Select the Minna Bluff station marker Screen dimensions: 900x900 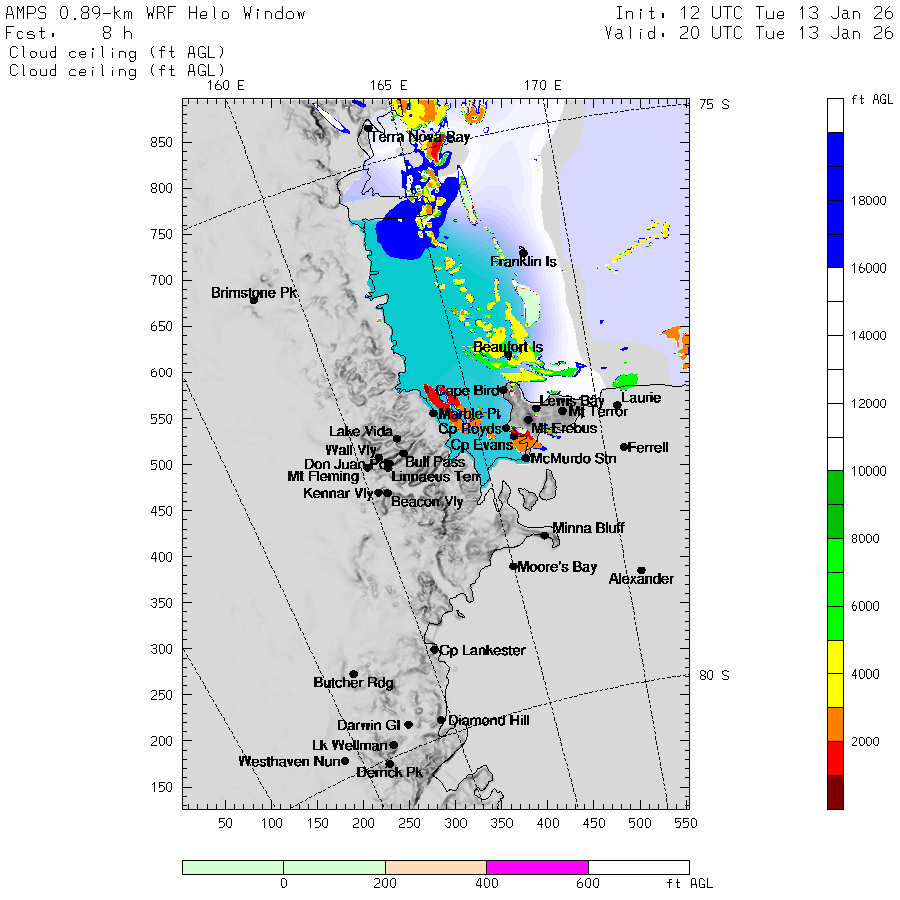coord(545,535)
